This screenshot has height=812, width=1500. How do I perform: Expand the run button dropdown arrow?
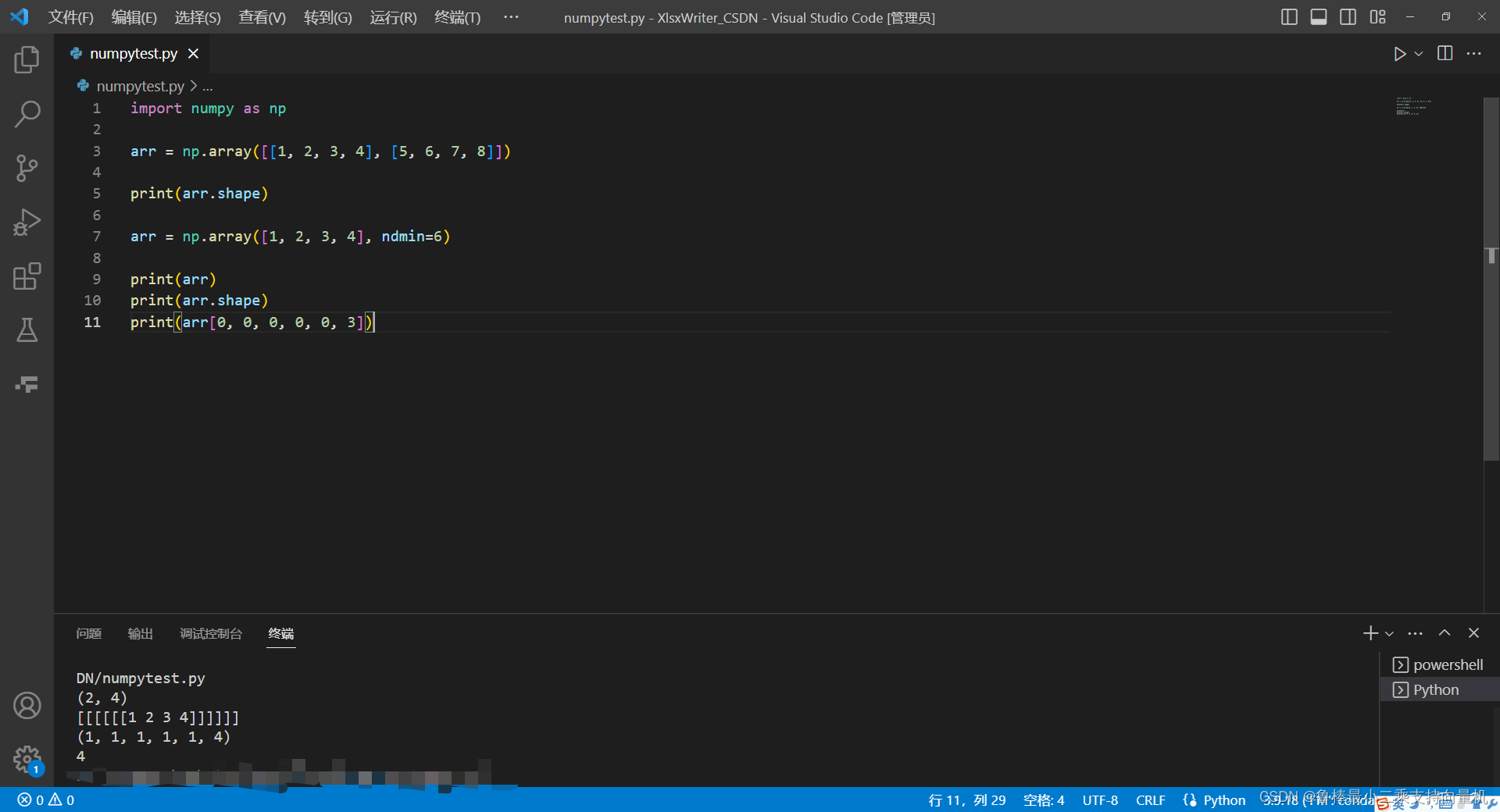[x=1419, y=54]
